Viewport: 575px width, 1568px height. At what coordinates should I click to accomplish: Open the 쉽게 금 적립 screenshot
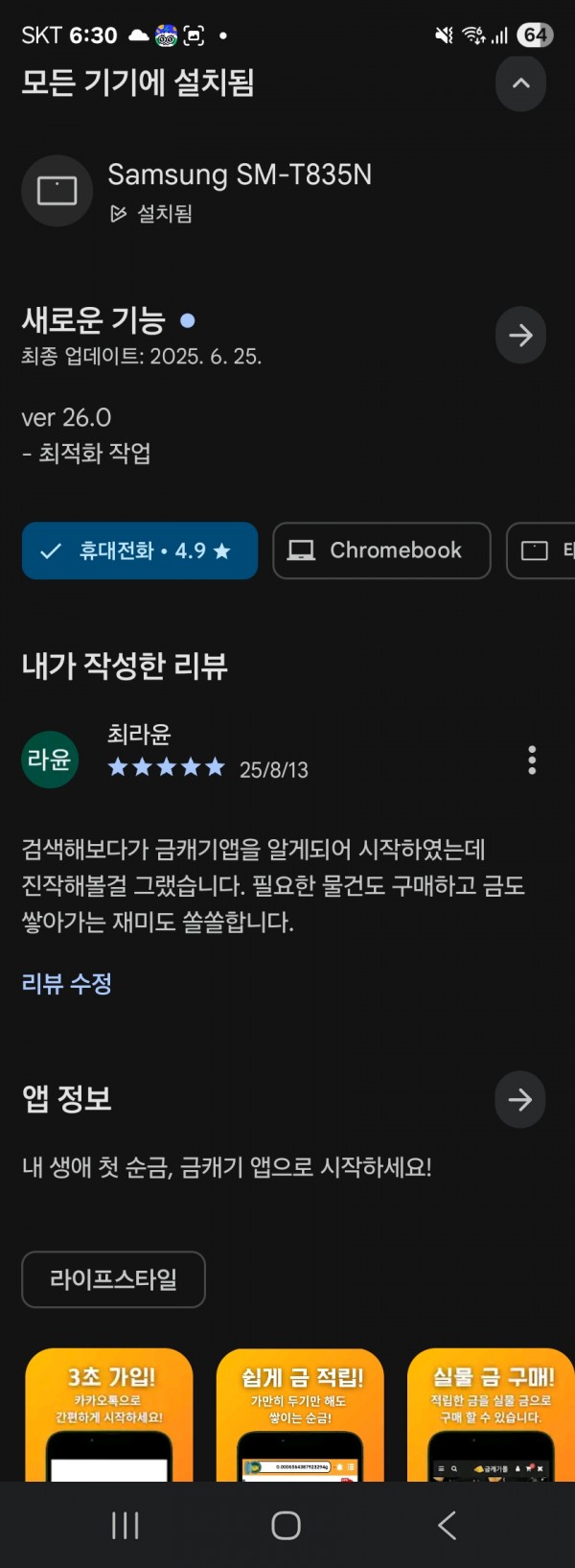point(300,1416)
